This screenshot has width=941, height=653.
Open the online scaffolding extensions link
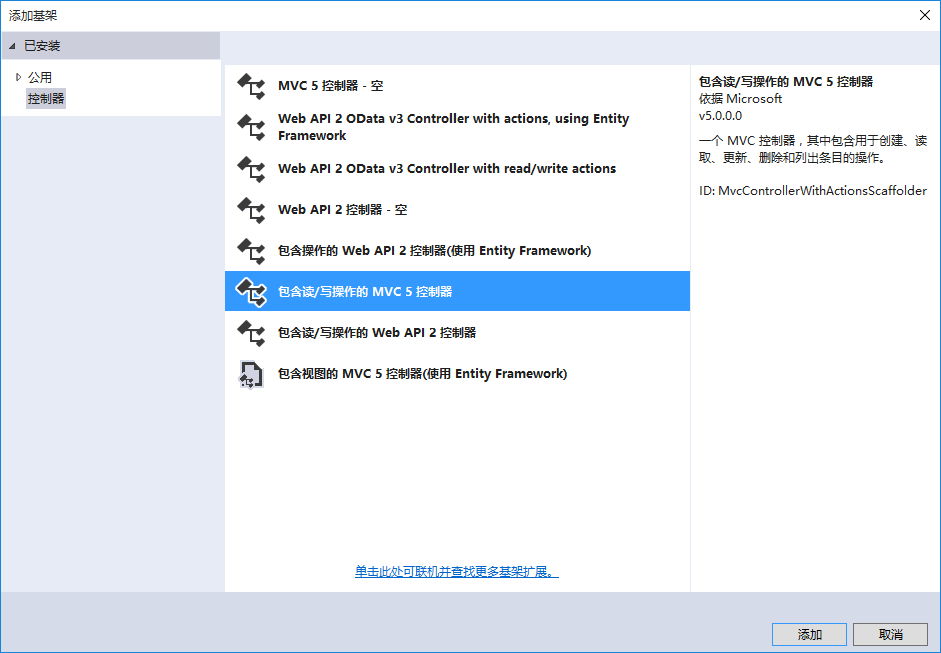pos(456,572)
